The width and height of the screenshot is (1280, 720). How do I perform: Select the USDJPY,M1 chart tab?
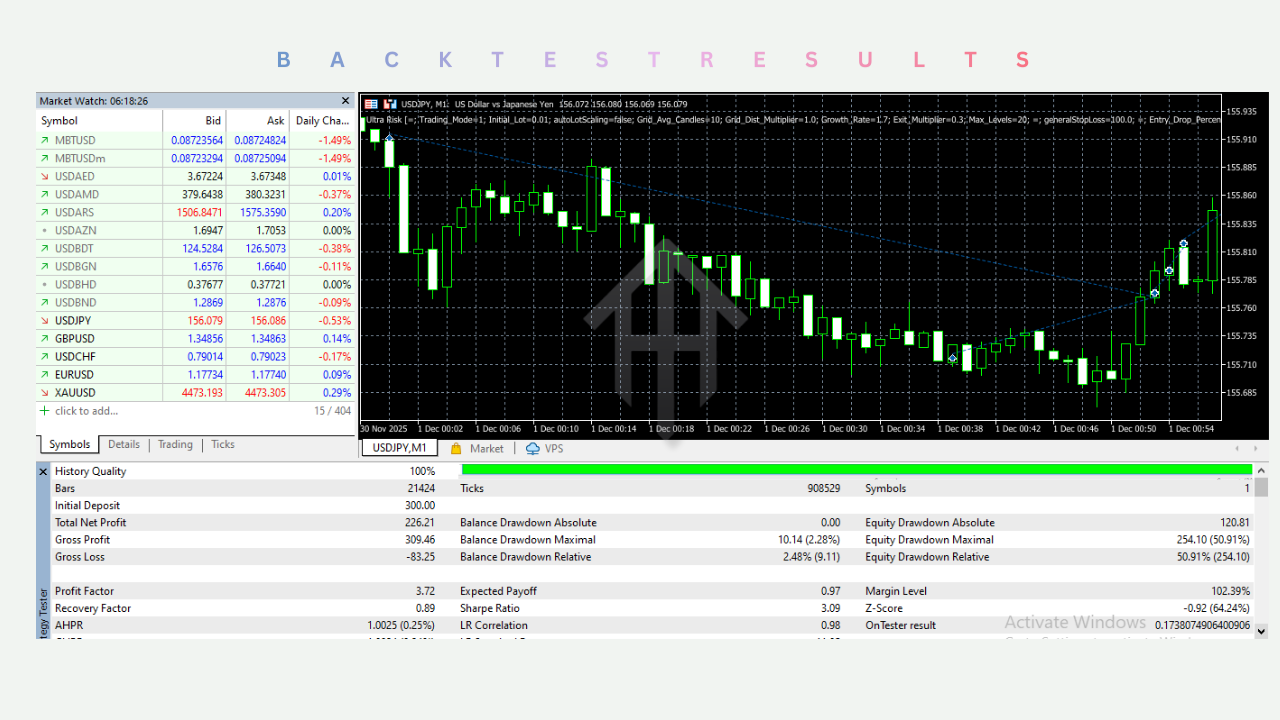coord(398,448)
